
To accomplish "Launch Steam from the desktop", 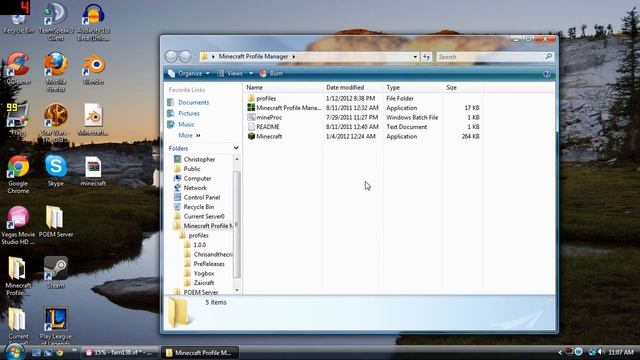I will coord(56,272).
